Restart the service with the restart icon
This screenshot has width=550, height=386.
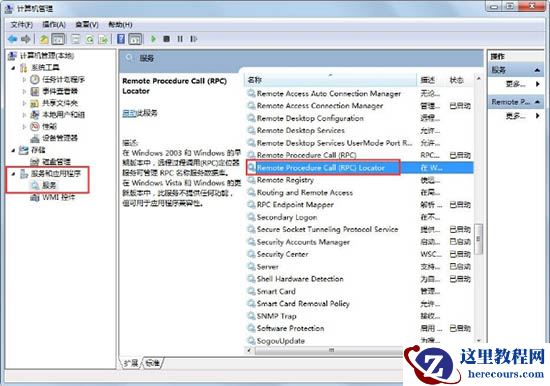click(193, 39)
